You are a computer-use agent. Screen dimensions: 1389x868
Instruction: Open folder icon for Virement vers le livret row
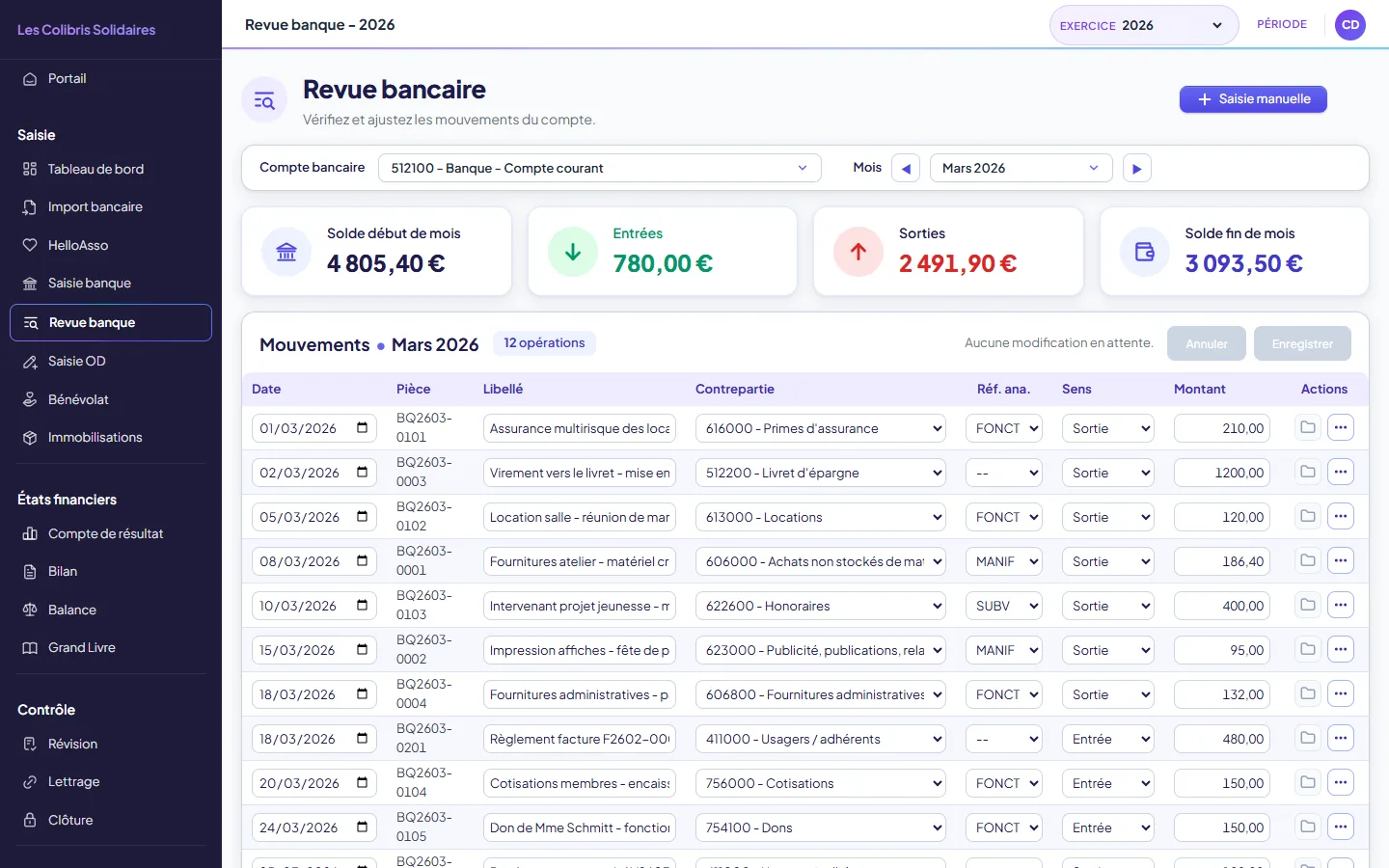tap(1308, 472)
